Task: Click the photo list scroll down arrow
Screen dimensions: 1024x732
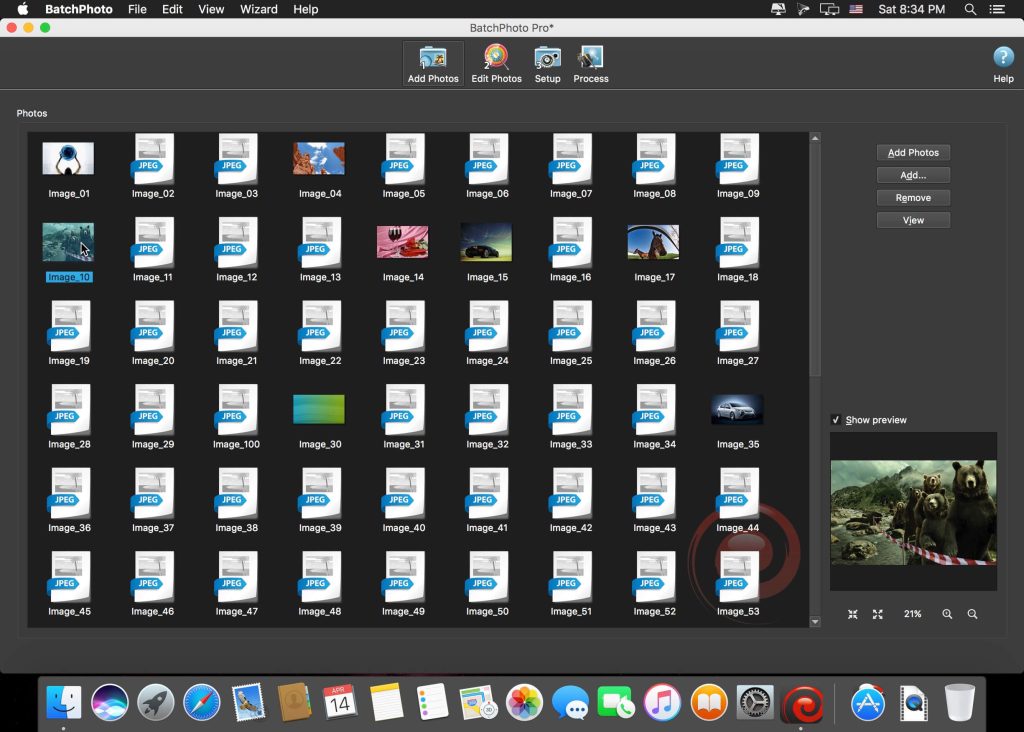Action: click(815, 621)
